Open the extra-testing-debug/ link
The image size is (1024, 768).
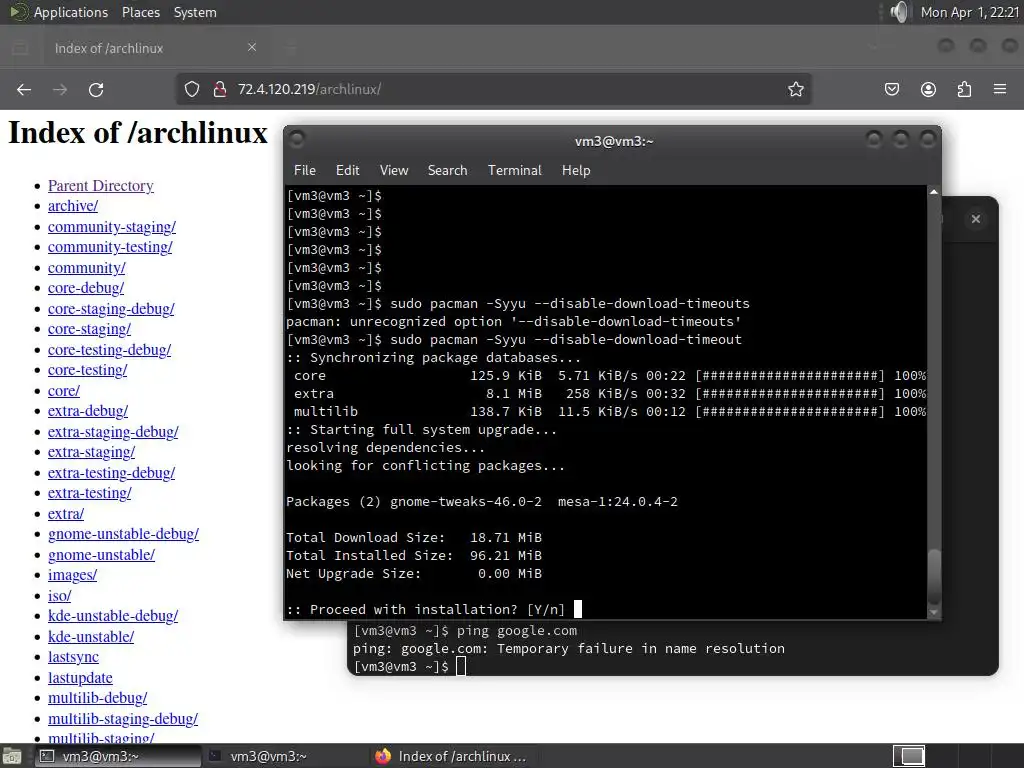[x=111, y=473]
